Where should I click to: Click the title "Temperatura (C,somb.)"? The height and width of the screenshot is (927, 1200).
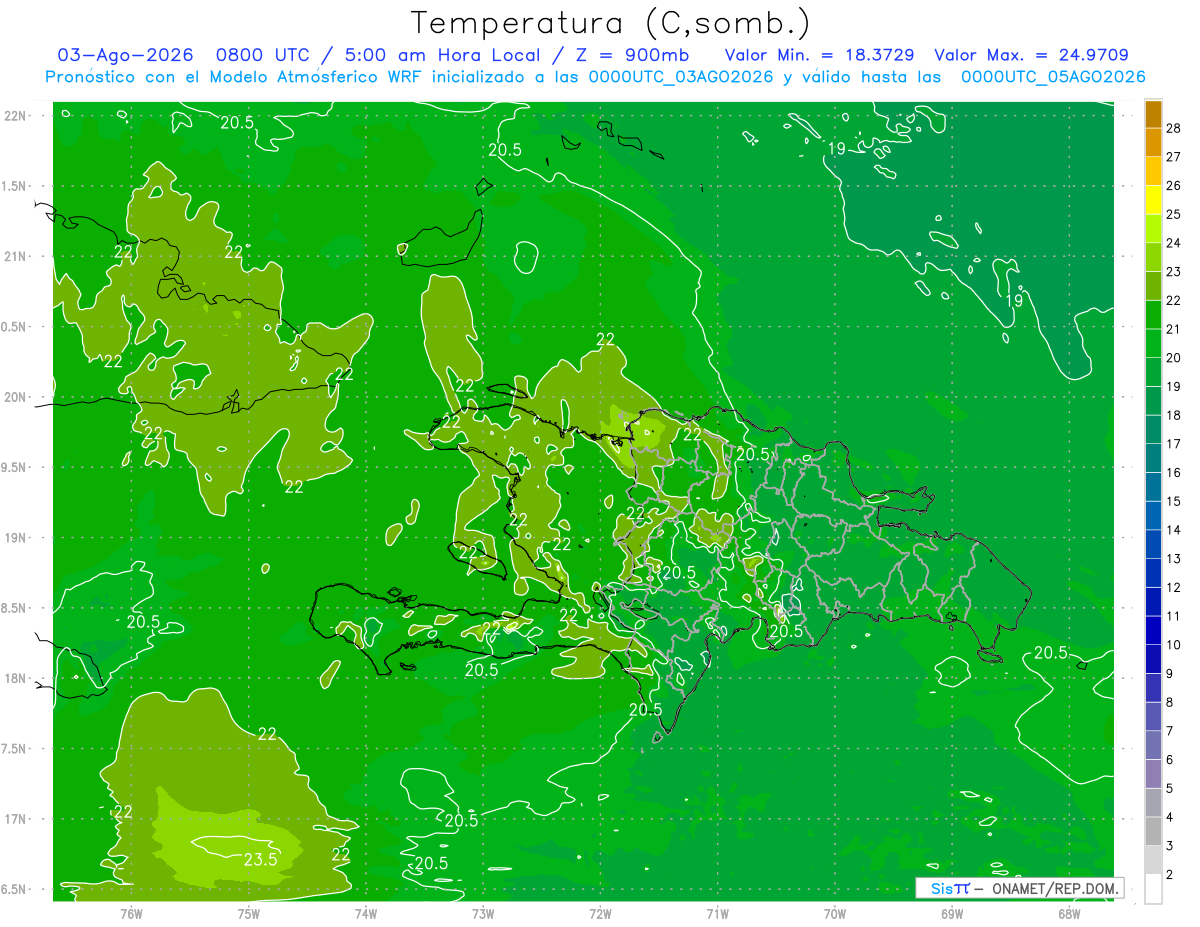[x=610, y=23]
